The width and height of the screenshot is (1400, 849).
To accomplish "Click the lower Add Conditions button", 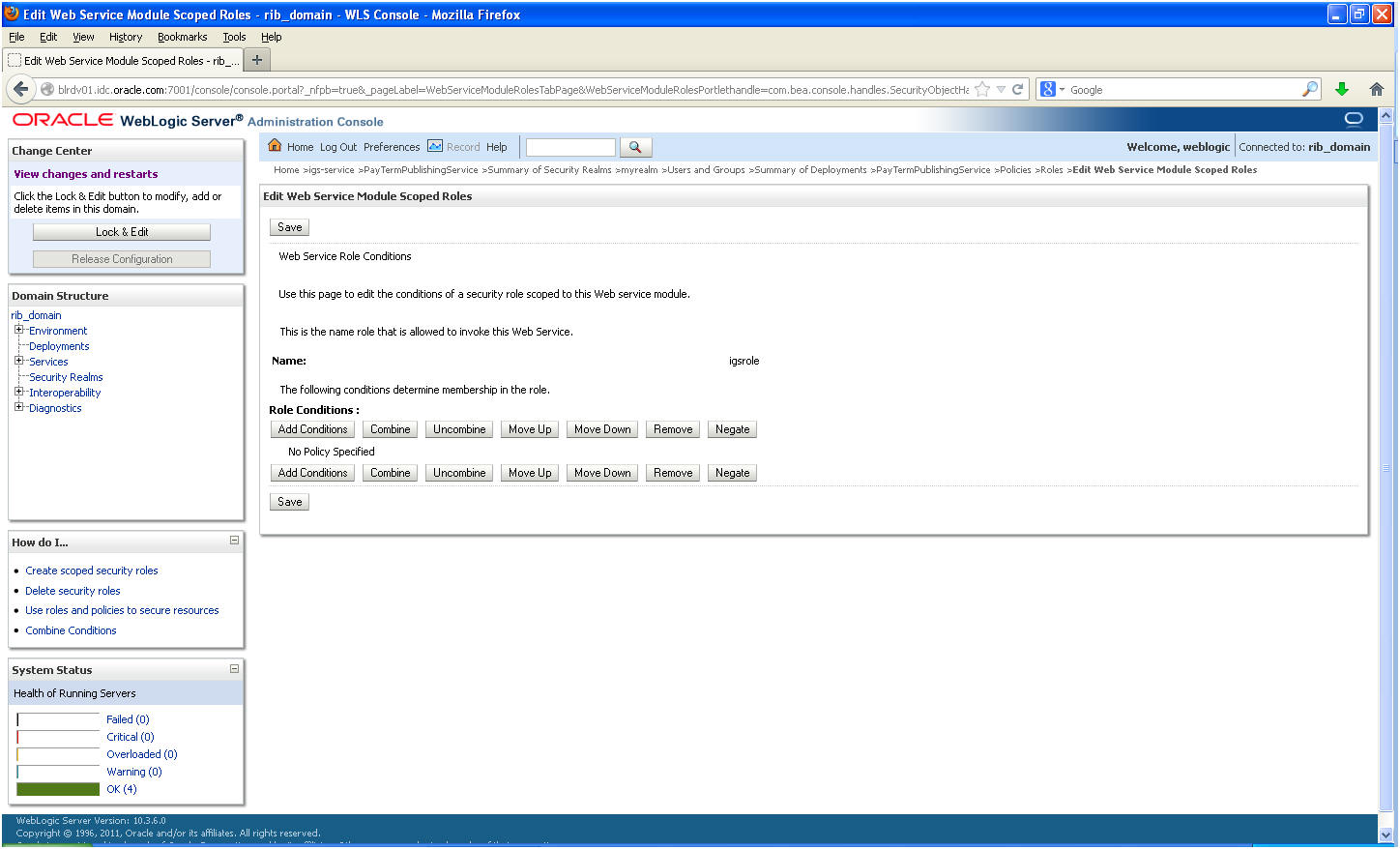I will [312, 473].
